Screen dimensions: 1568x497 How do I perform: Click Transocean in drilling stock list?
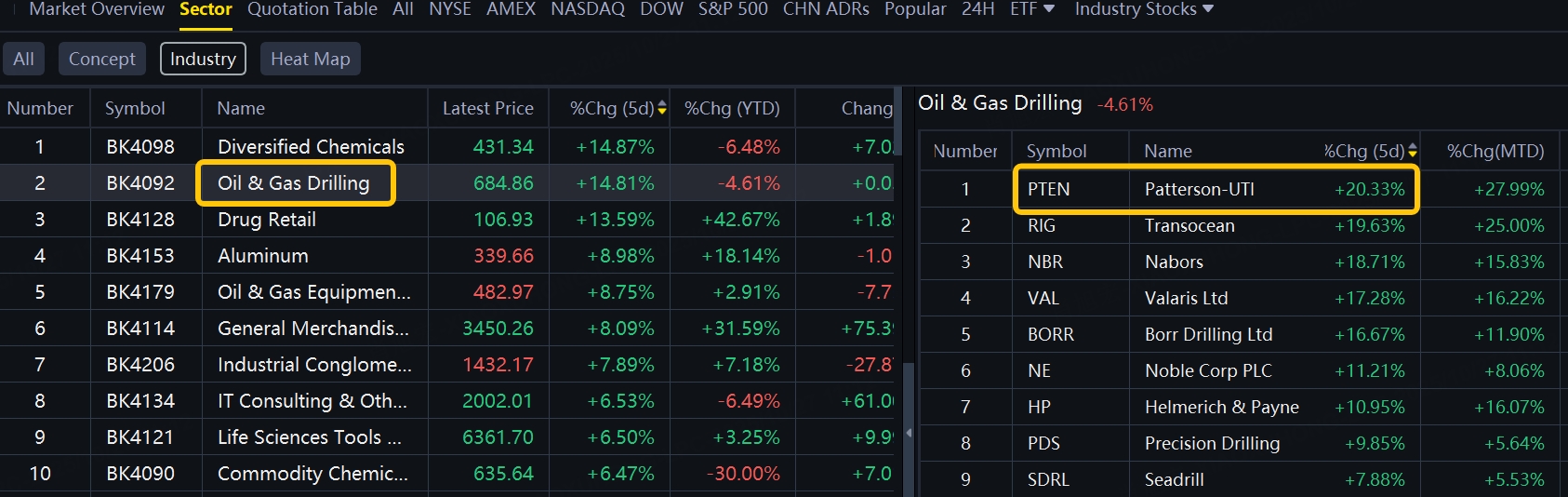pos(1189,226)
